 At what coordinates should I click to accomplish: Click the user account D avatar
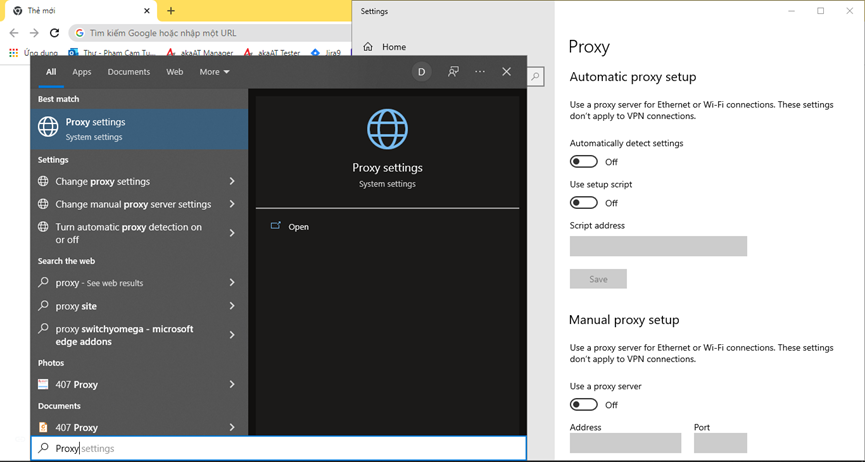tap(421, 72)
